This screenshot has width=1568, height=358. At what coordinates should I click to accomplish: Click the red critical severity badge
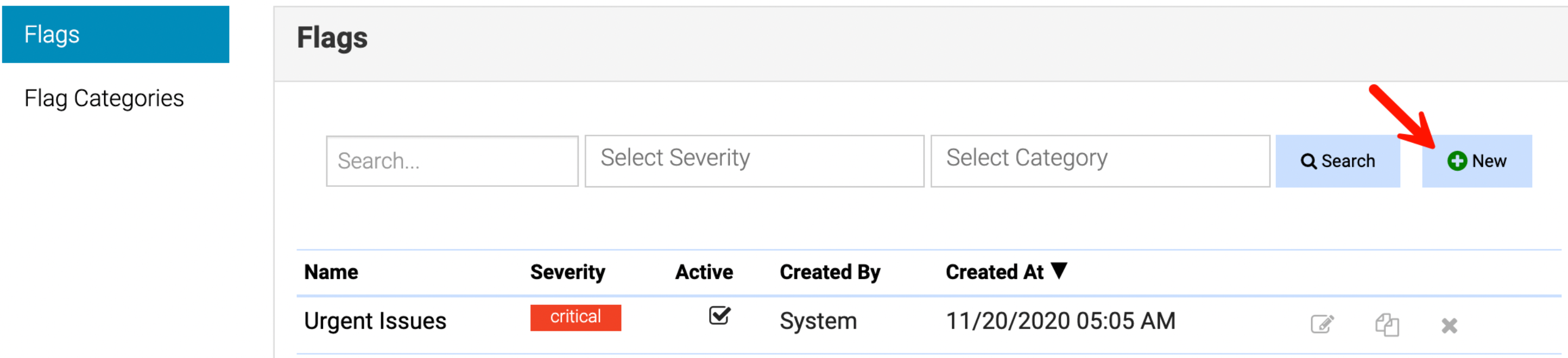coord(575,317)
